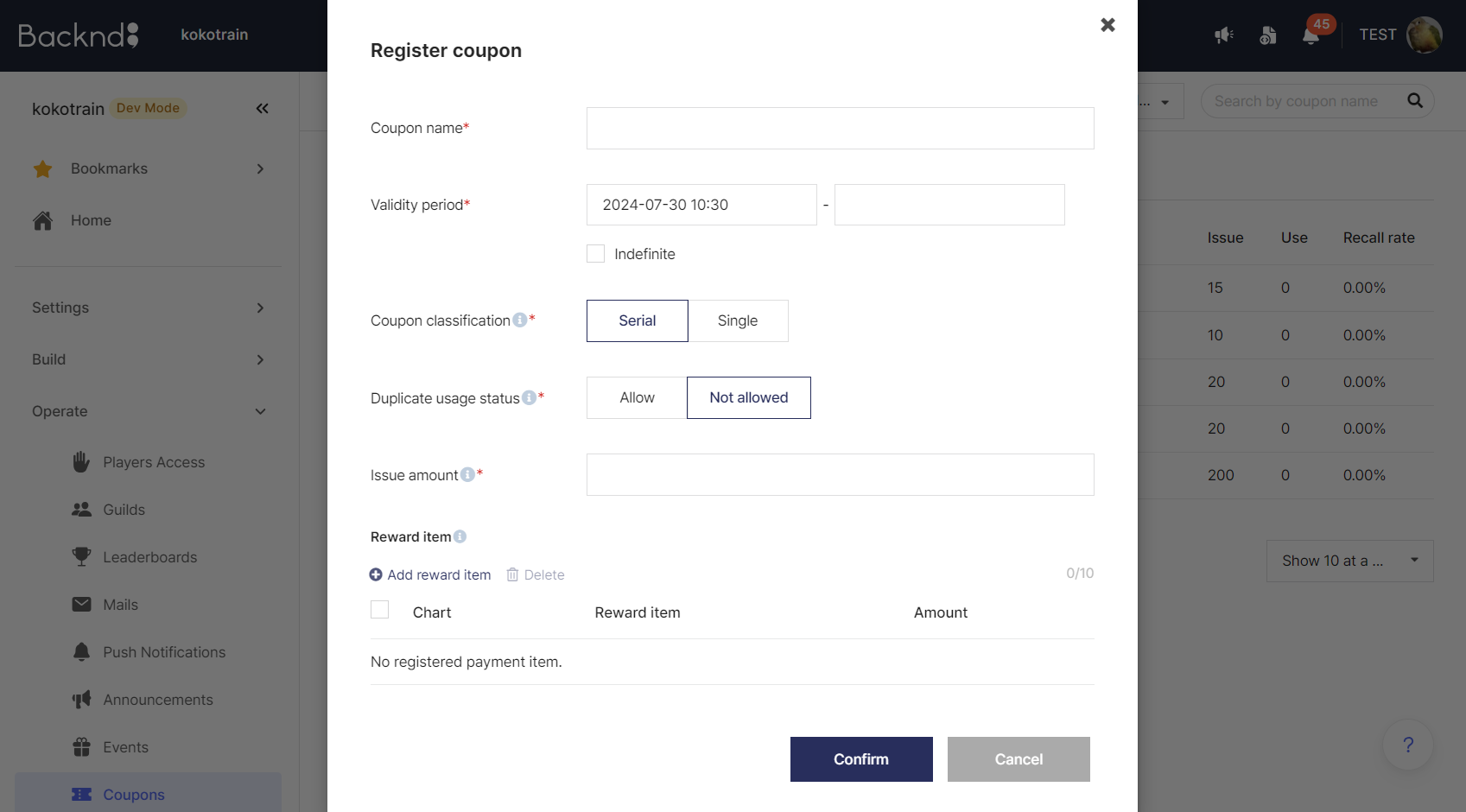The height and width of the screenshot is (812, 1466).
Task: Open the Show 10 at a time dropdown
Action: 1349,561
